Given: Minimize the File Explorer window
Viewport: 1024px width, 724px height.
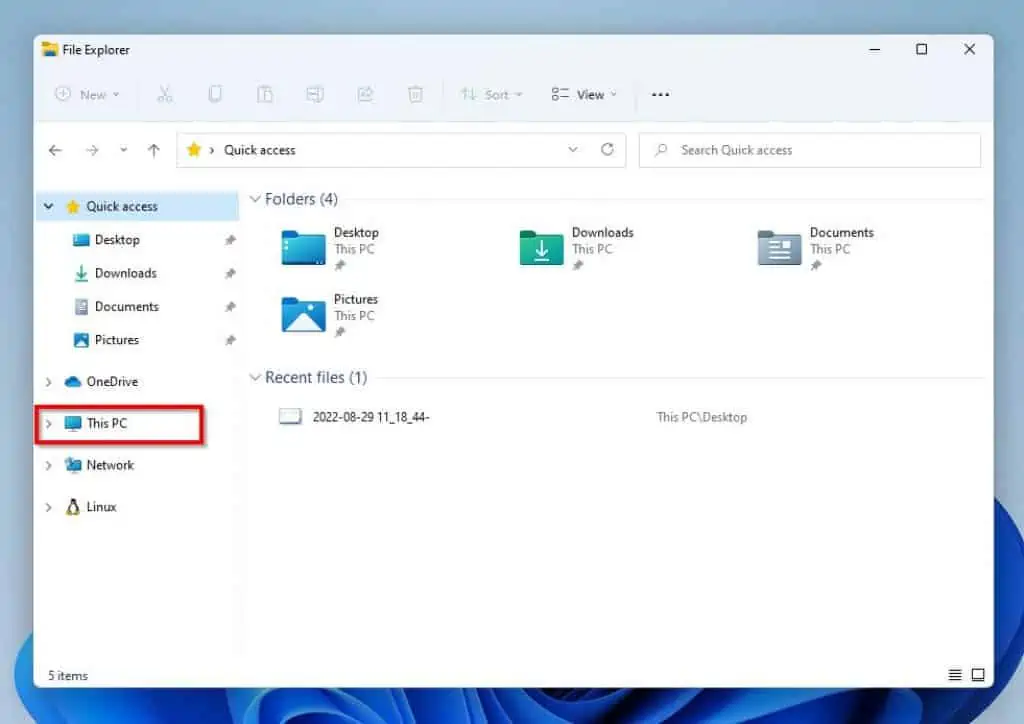Looking at the screenshot, I should click(874, 50).
